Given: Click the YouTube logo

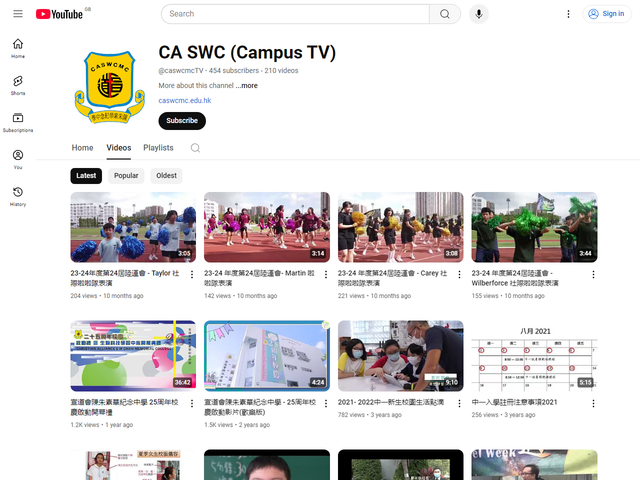Looking at the screenshot, I should click(x=59, y=14).
